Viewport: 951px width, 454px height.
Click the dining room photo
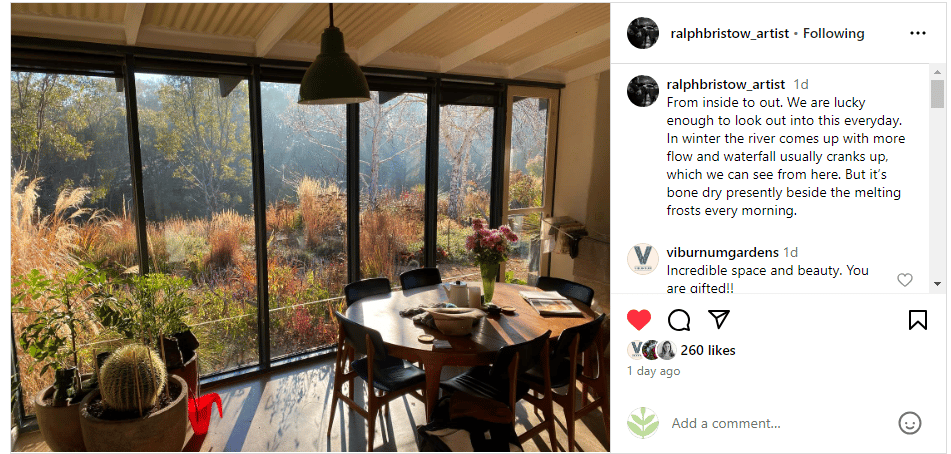coord(310,227)
